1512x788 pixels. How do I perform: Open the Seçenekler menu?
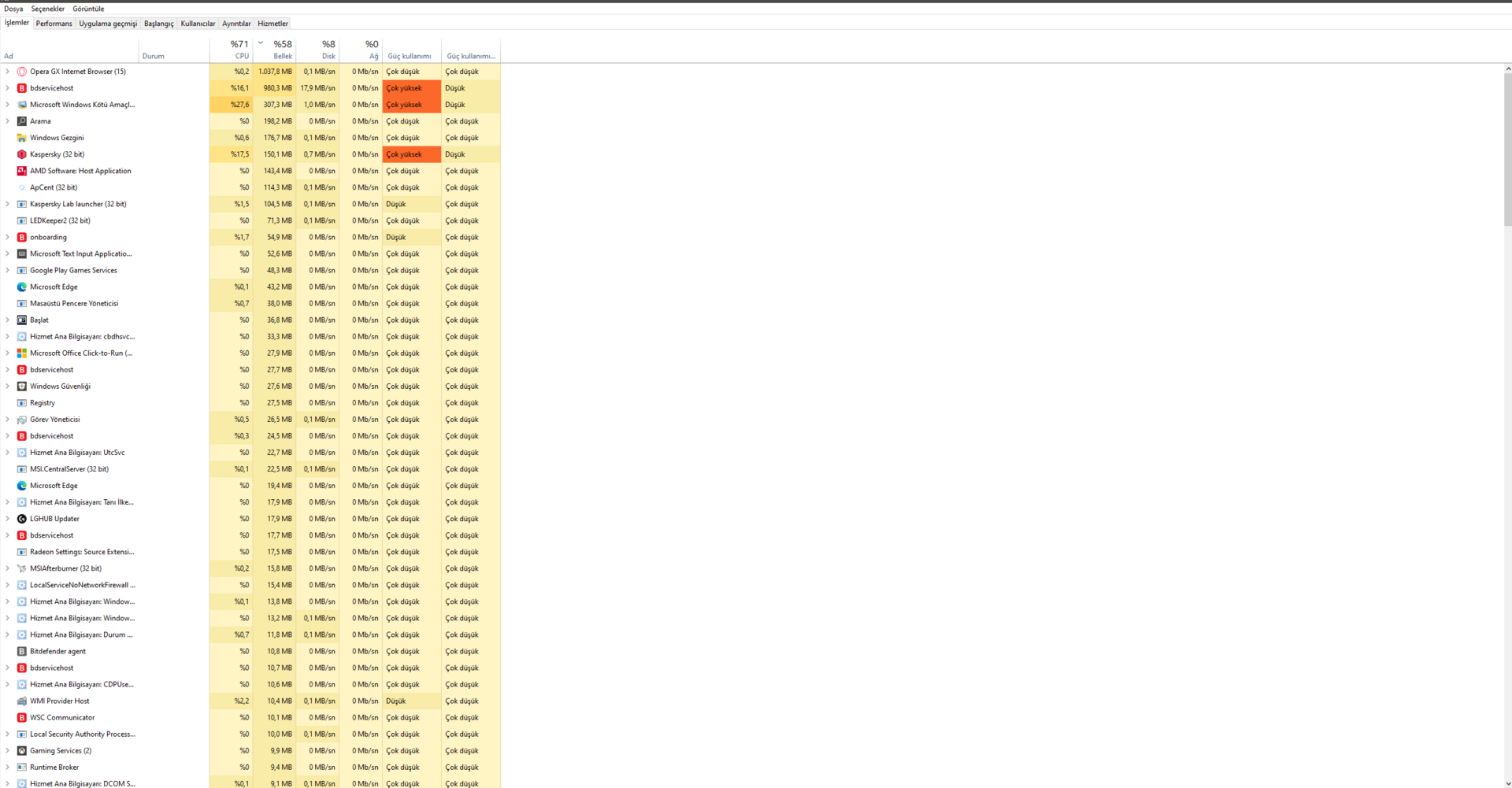pos(48,9)
